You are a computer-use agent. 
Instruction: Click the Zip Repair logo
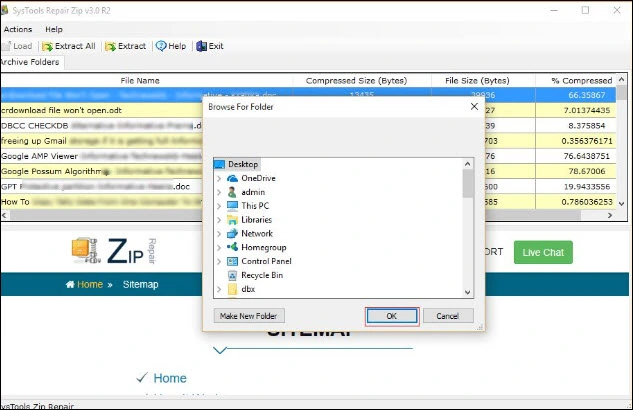[x=114, y=251]
